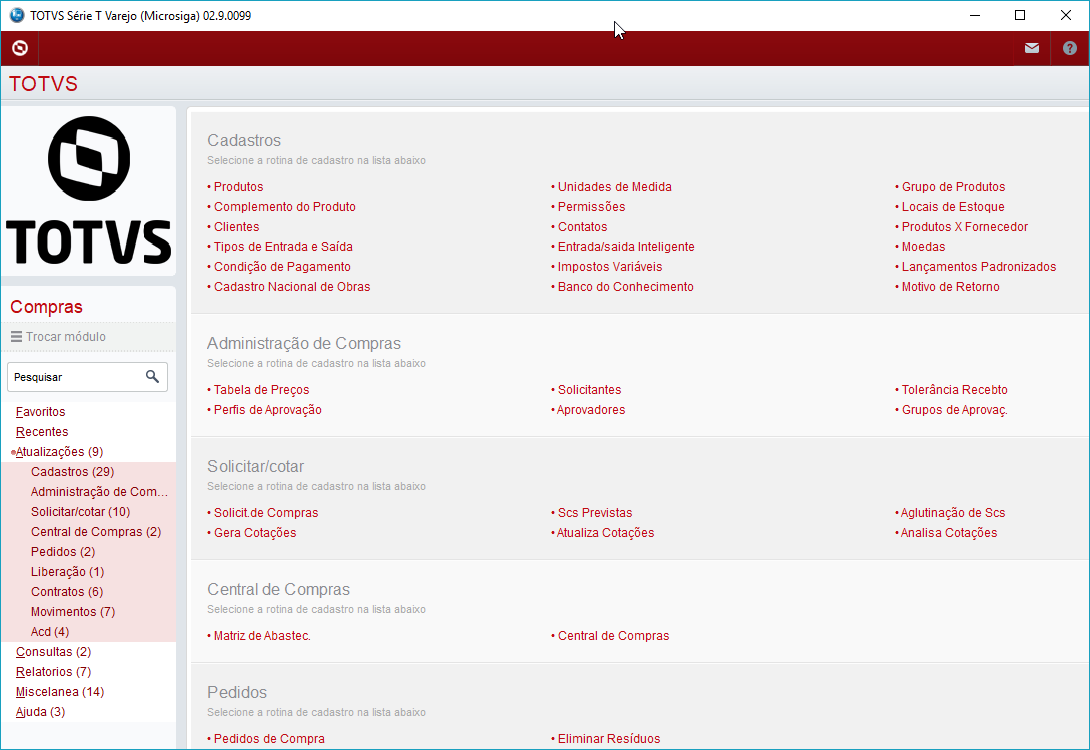This screenshot has height=750, width=1090.
Task: Click the Compras module title
Action: coord(47,307)
